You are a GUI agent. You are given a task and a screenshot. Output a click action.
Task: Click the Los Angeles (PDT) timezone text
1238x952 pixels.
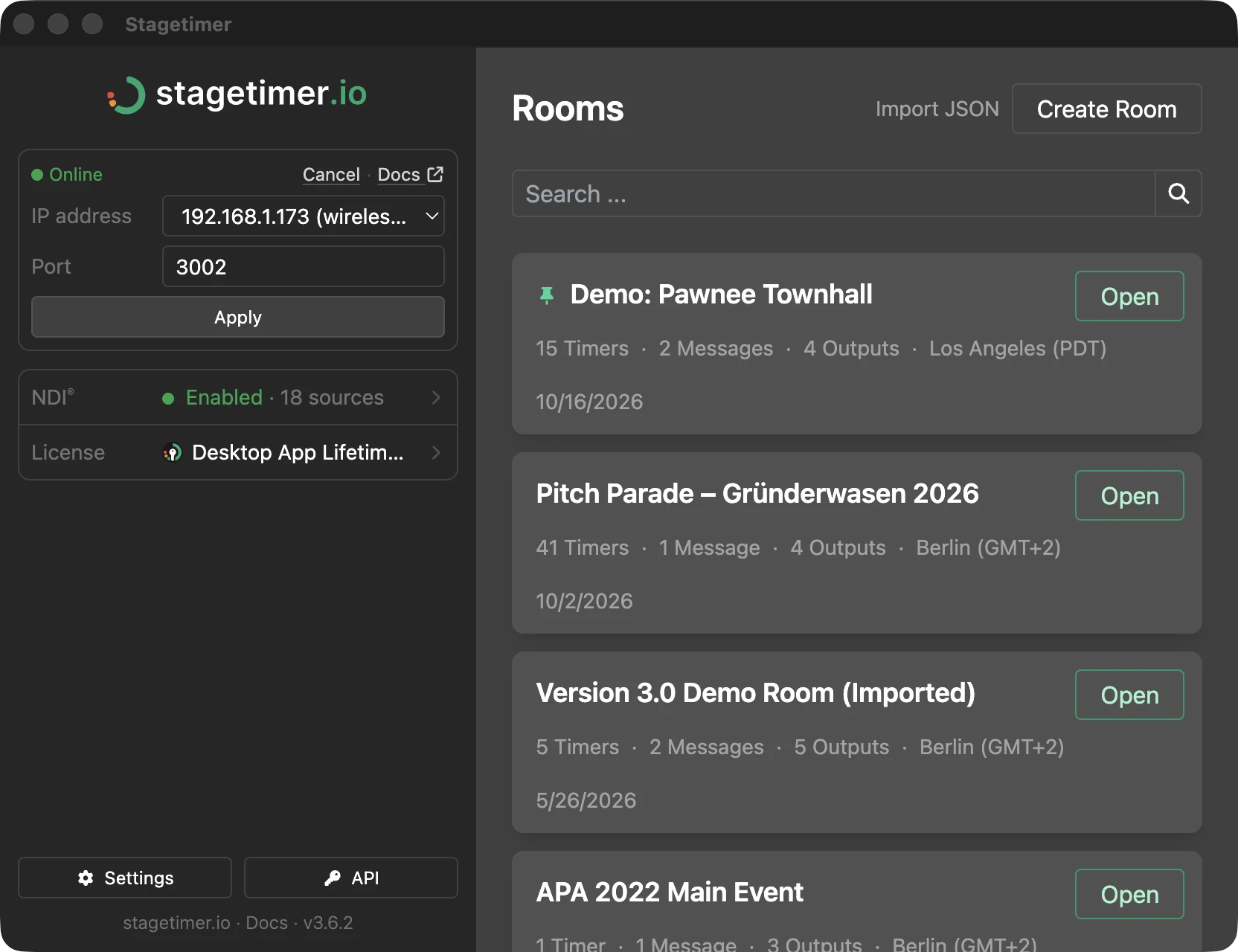click(1018, 348)
